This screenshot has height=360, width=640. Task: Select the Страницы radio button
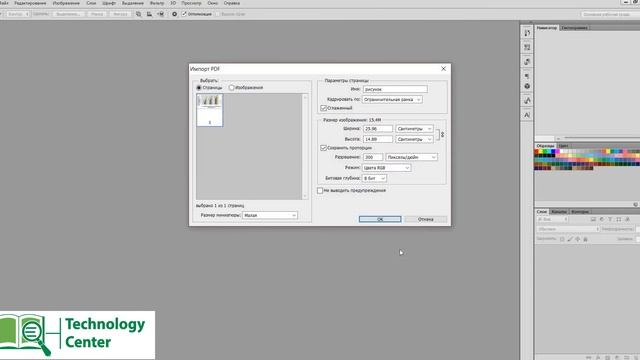click(199, 88)
